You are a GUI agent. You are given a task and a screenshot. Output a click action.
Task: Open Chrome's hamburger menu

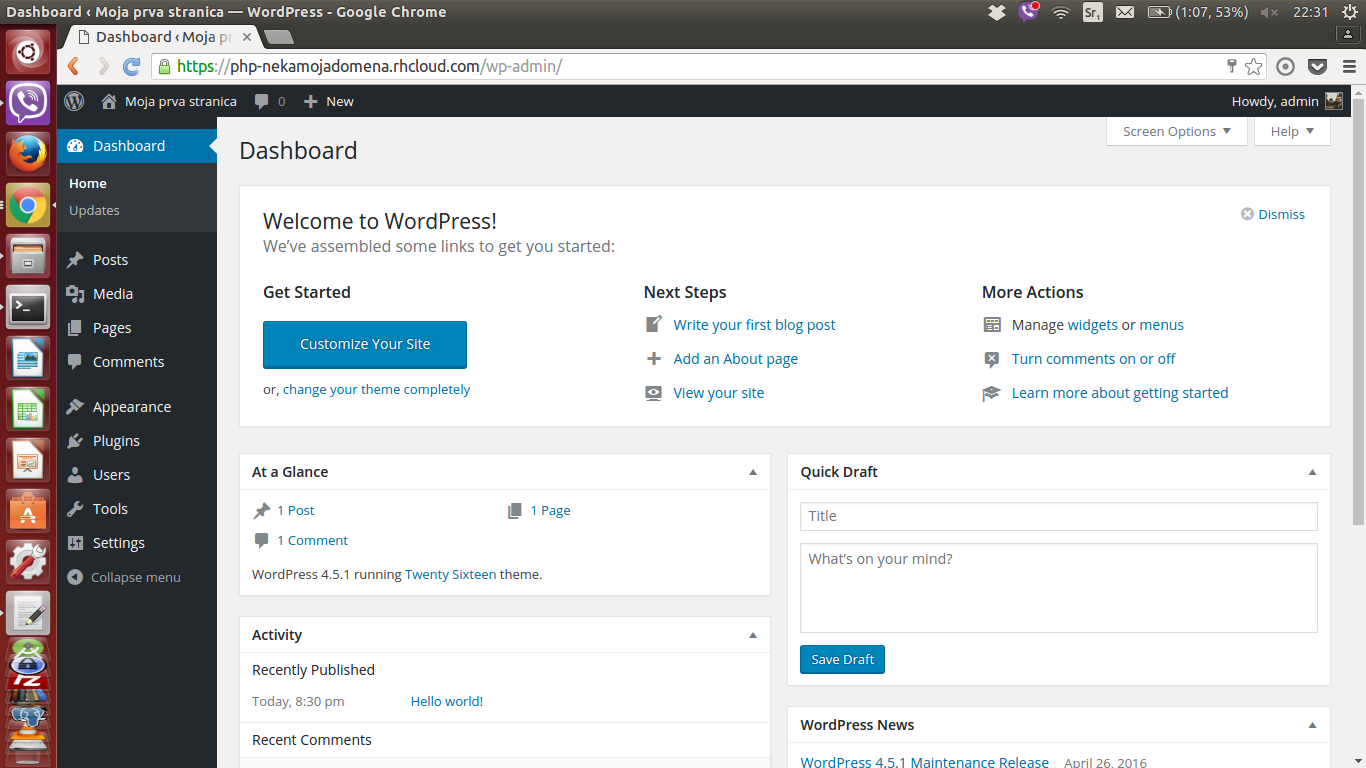click(1349, 66)
